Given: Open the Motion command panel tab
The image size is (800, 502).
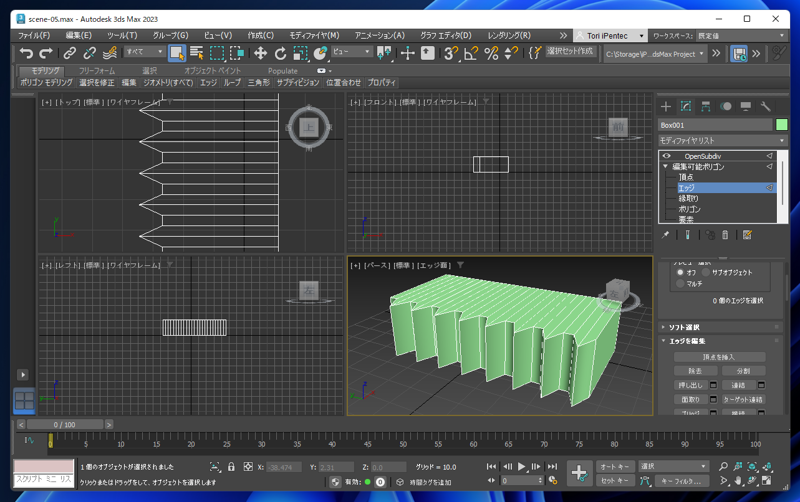Looking at the screenshot, I should [x=726, y=106].
